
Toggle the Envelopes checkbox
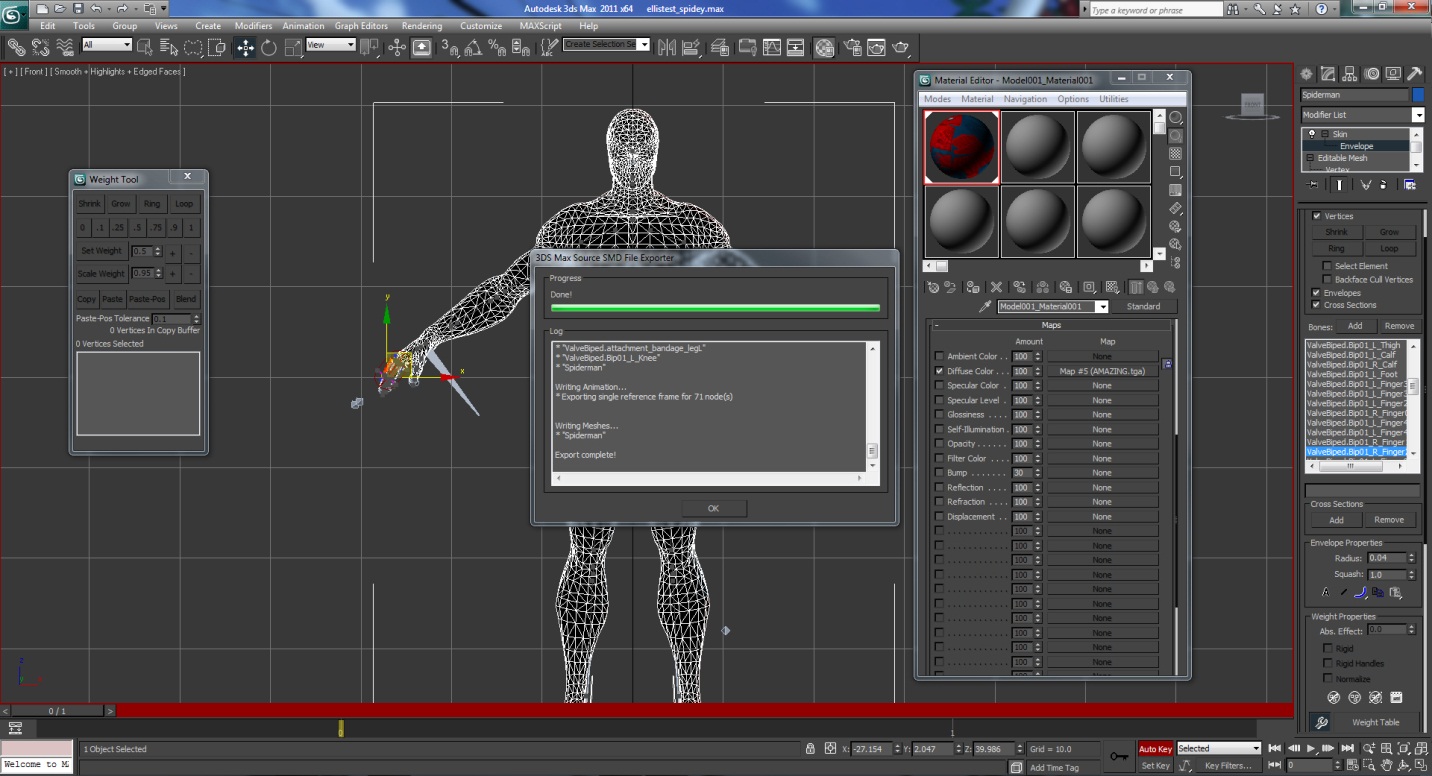click(x=1316, y=293)
